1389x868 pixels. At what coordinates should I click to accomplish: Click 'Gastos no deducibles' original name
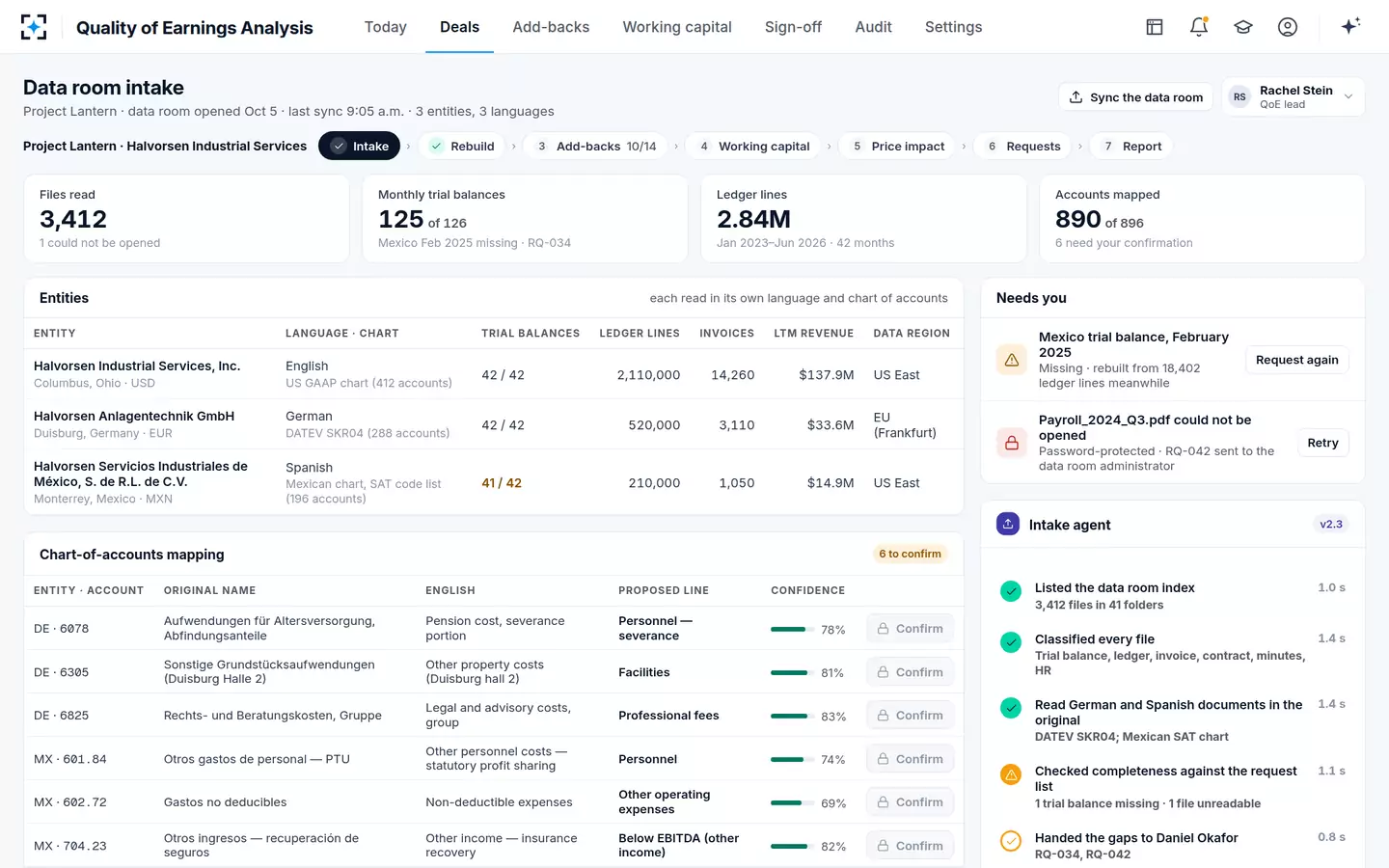click(x=225, y=802)
